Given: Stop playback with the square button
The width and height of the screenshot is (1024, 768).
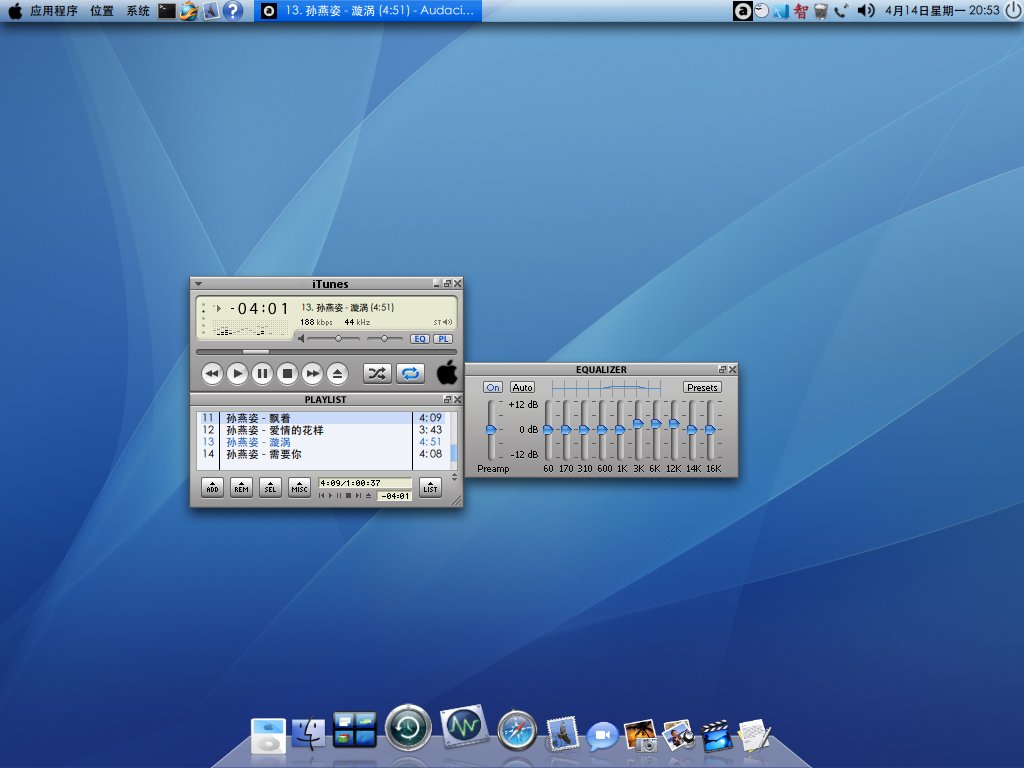Looking at the screenshot, I should pos(287,374).
